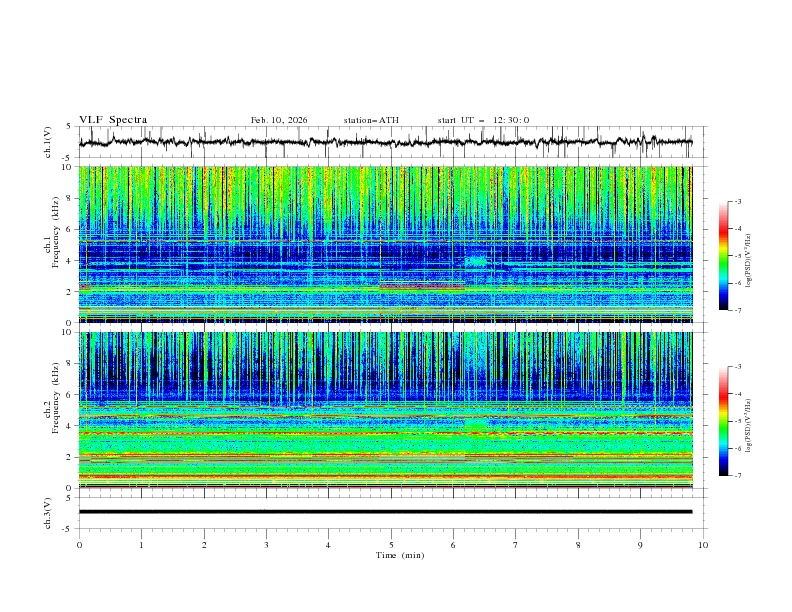Click the ch.1 spectrogram panel
This screenshot has height=612, width=792.
385,244
